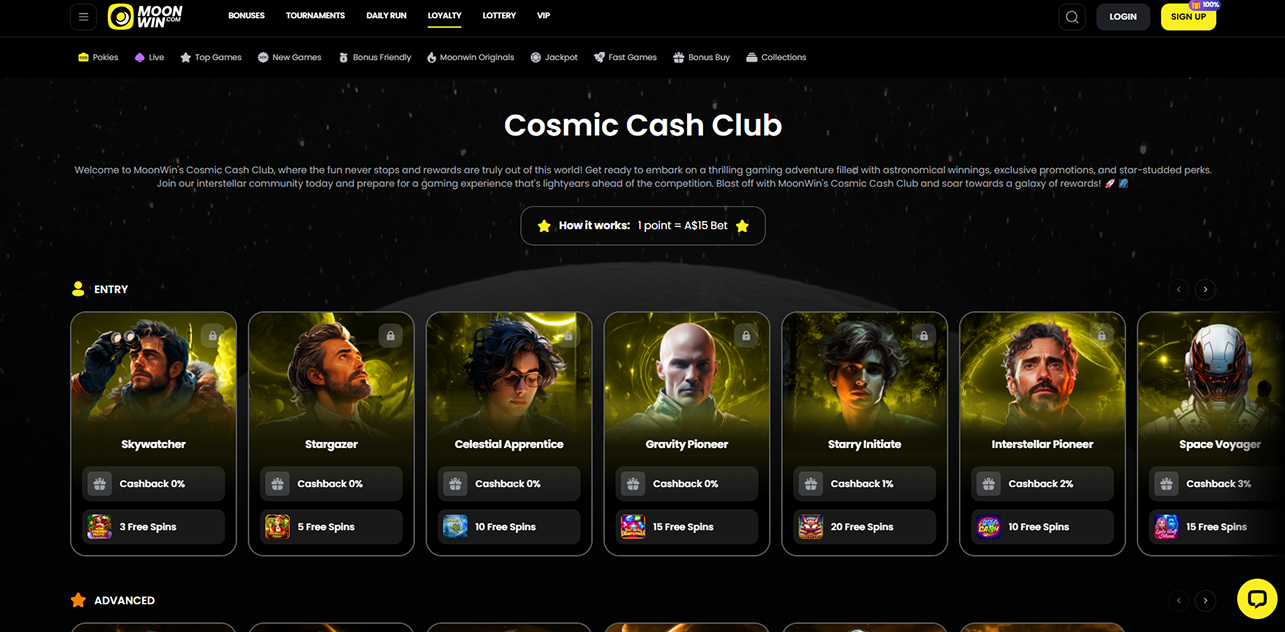Screen dimensions: 1285x632
Task: Click the 3 Free Spins game icon
Action: click(100, 527)
